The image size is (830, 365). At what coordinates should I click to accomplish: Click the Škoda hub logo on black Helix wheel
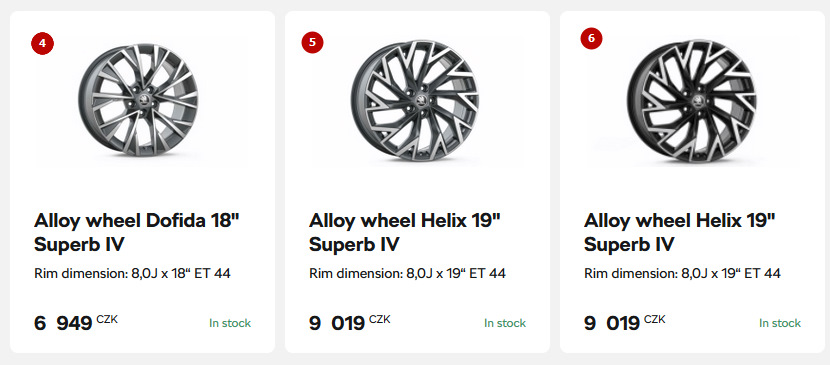(696, 101)
